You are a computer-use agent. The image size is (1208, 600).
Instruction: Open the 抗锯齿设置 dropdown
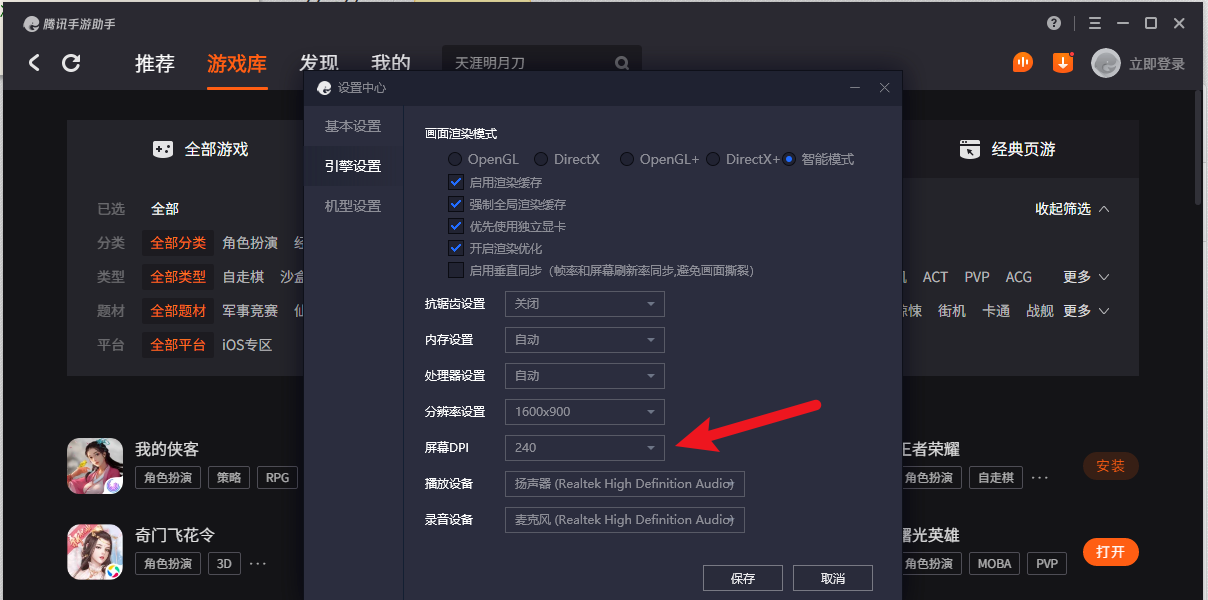(x=585, y=304)
